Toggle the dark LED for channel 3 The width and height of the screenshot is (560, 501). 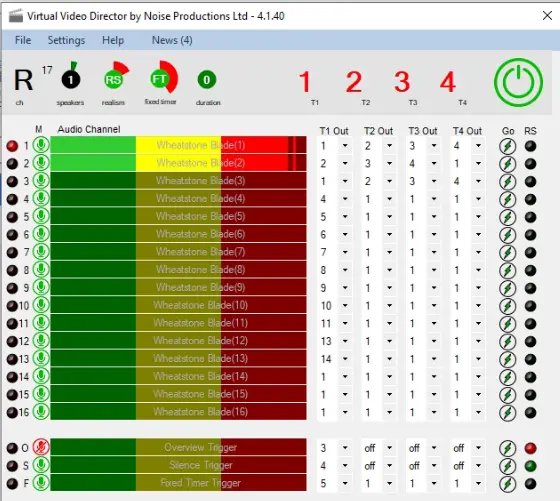point(12,181)
